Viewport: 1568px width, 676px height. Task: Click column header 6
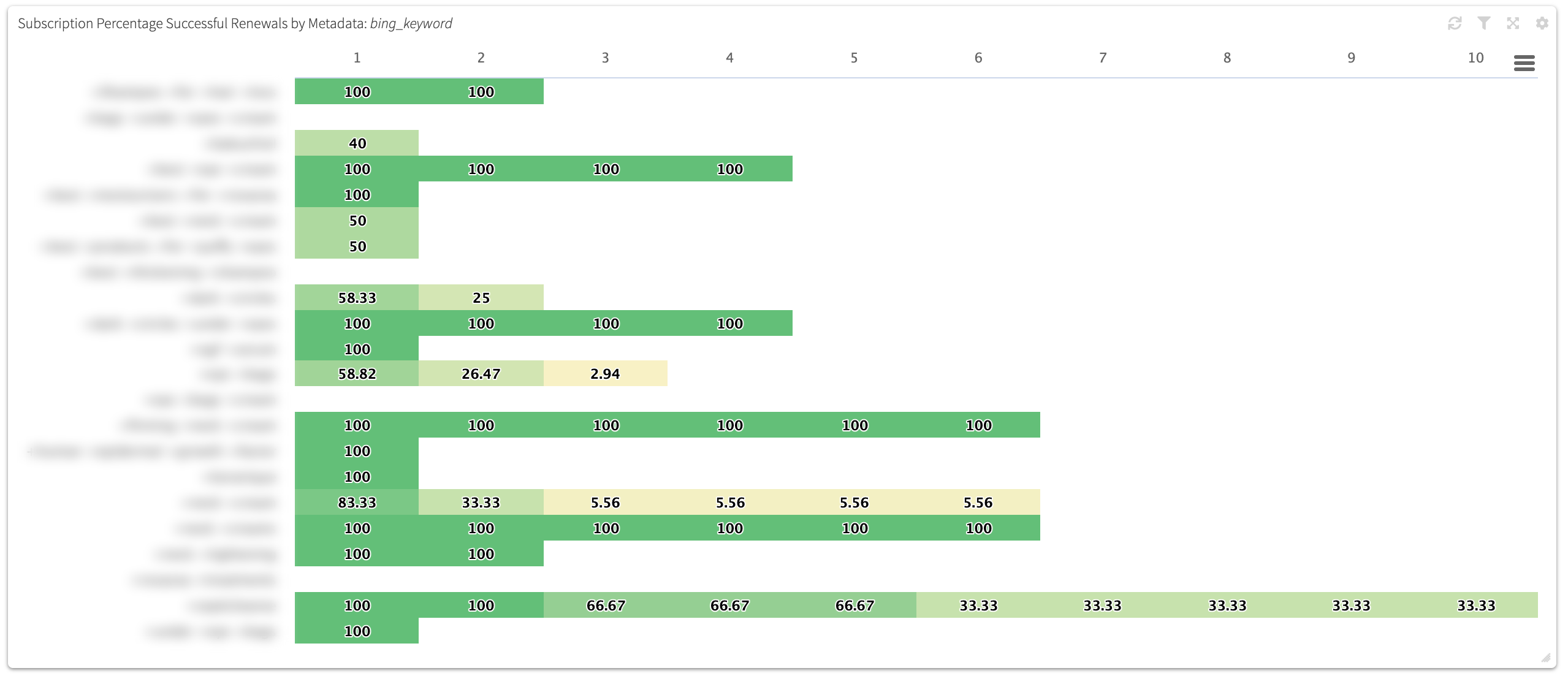tap(978, 58)
